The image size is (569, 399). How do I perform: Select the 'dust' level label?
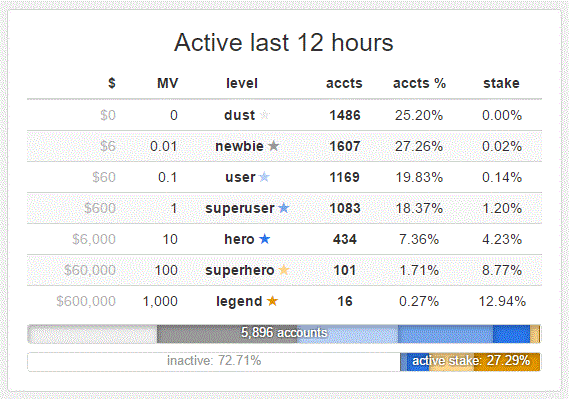pyautogui.click(x=240, y=115)
